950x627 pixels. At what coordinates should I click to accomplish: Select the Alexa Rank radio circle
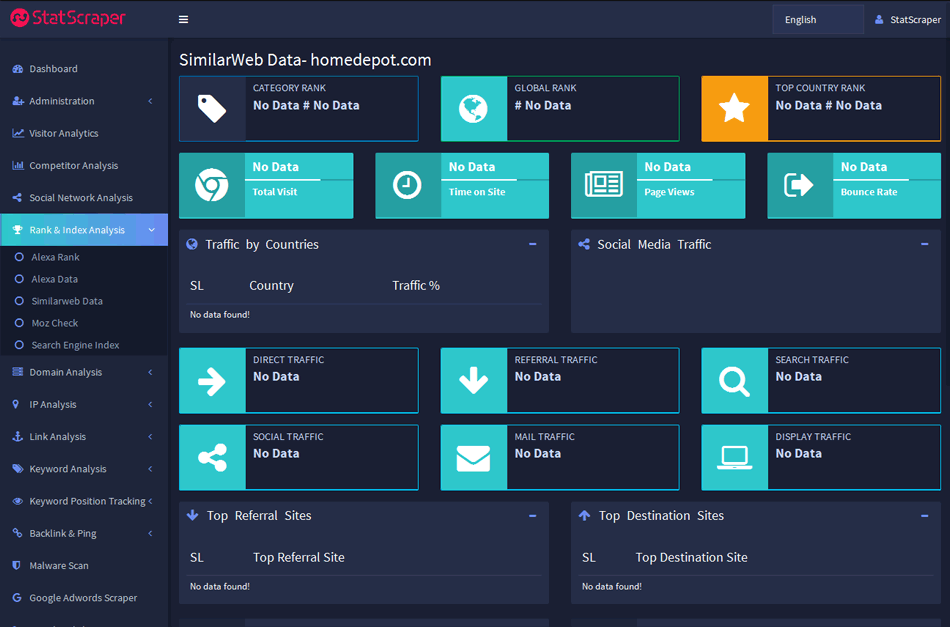pyautogui.click(x=19, y=257)
